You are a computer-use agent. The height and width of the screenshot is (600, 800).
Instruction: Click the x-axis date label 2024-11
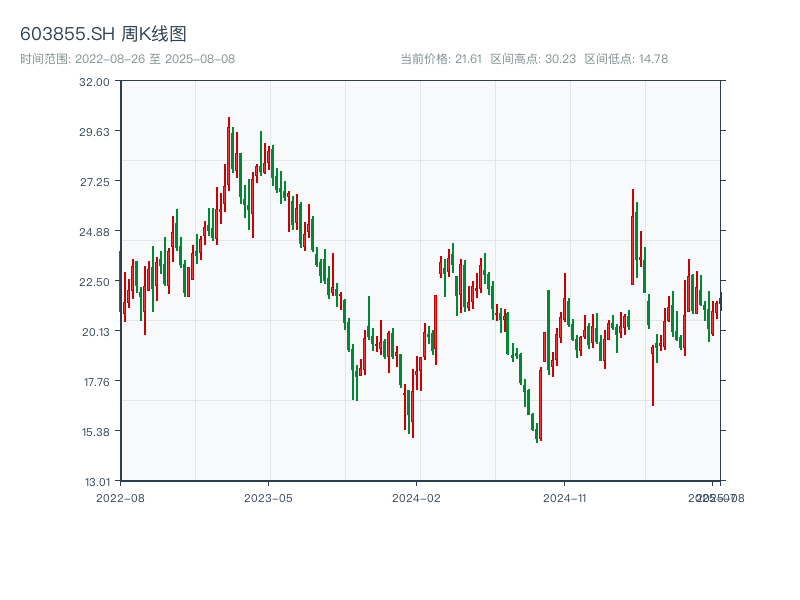pos(564,498)
